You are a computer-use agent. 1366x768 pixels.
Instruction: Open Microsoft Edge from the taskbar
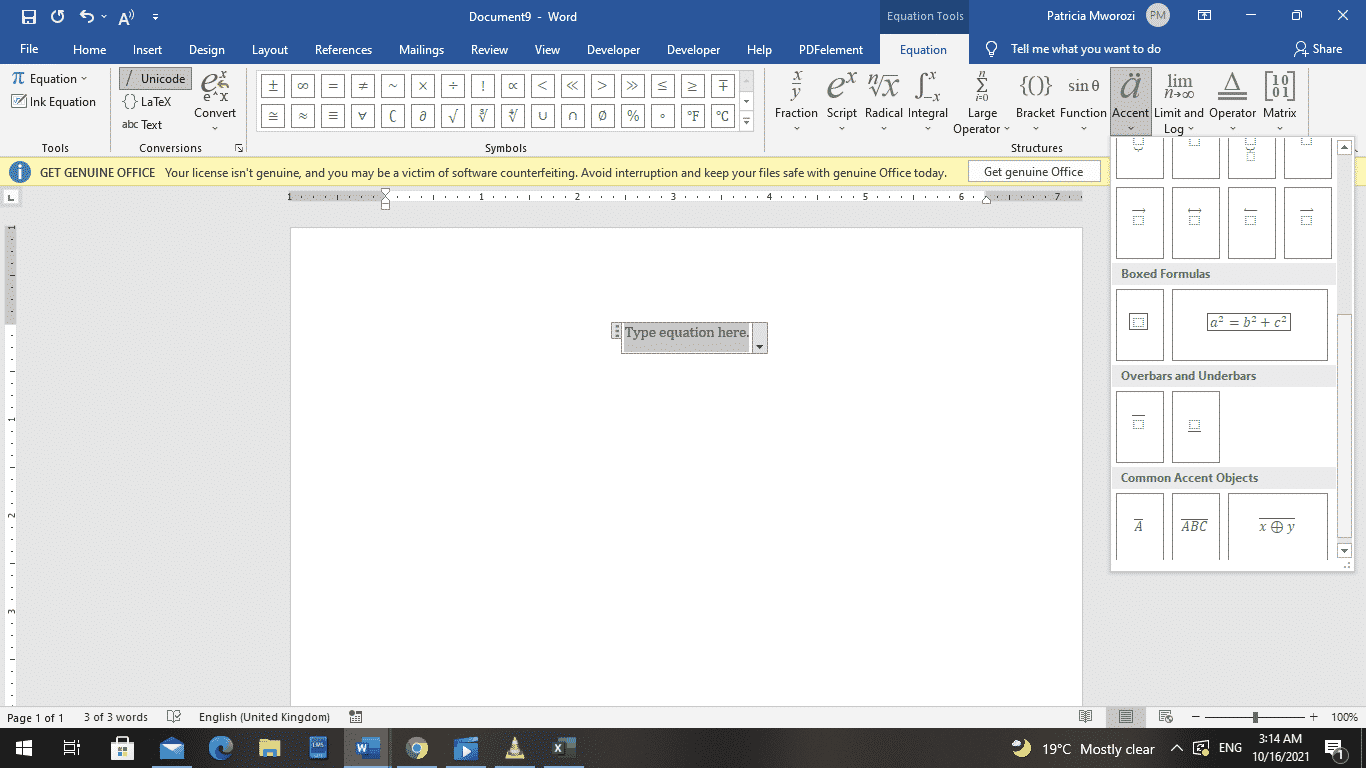pyautogui.click(x=221, y=748)
